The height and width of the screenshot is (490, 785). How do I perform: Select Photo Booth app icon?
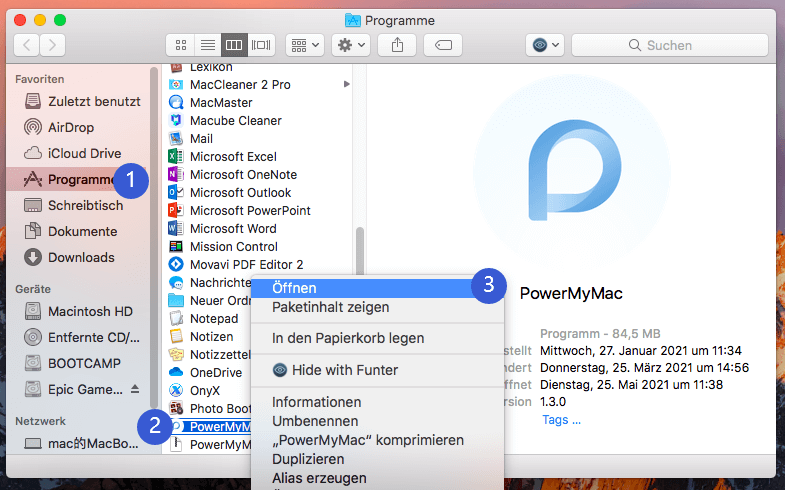pos(176,409)
